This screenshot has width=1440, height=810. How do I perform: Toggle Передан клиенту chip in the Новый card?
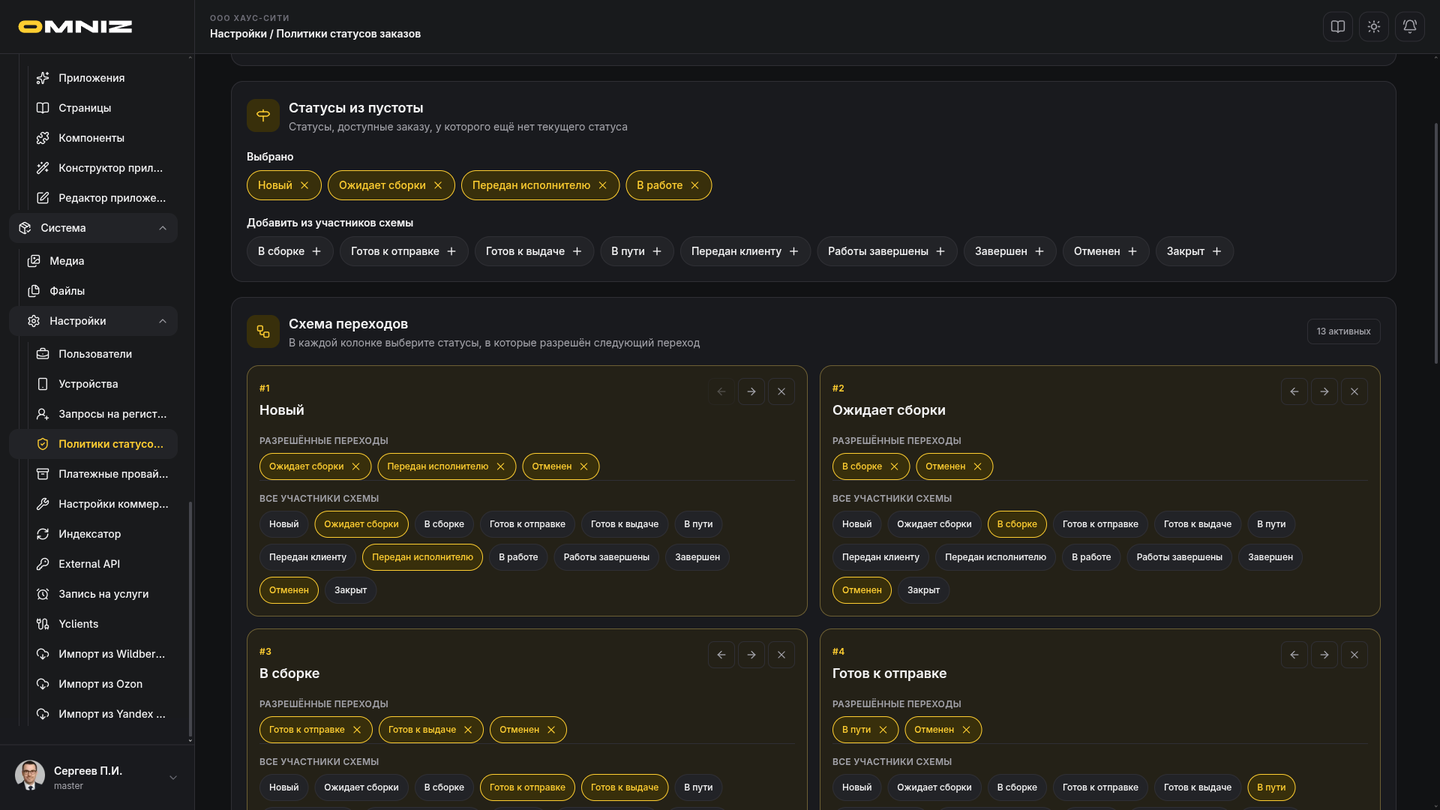[x=308, y=557]
